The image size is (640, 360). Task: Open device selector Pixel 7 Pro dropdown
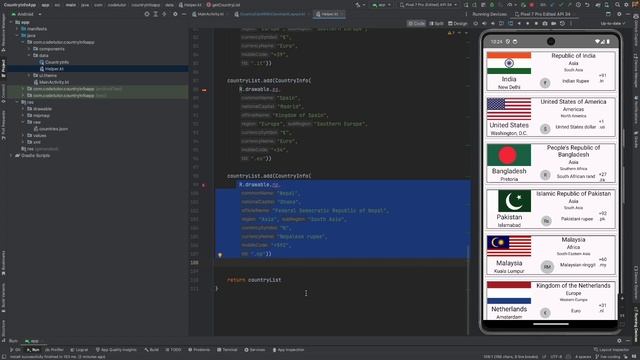pos(429,5)
